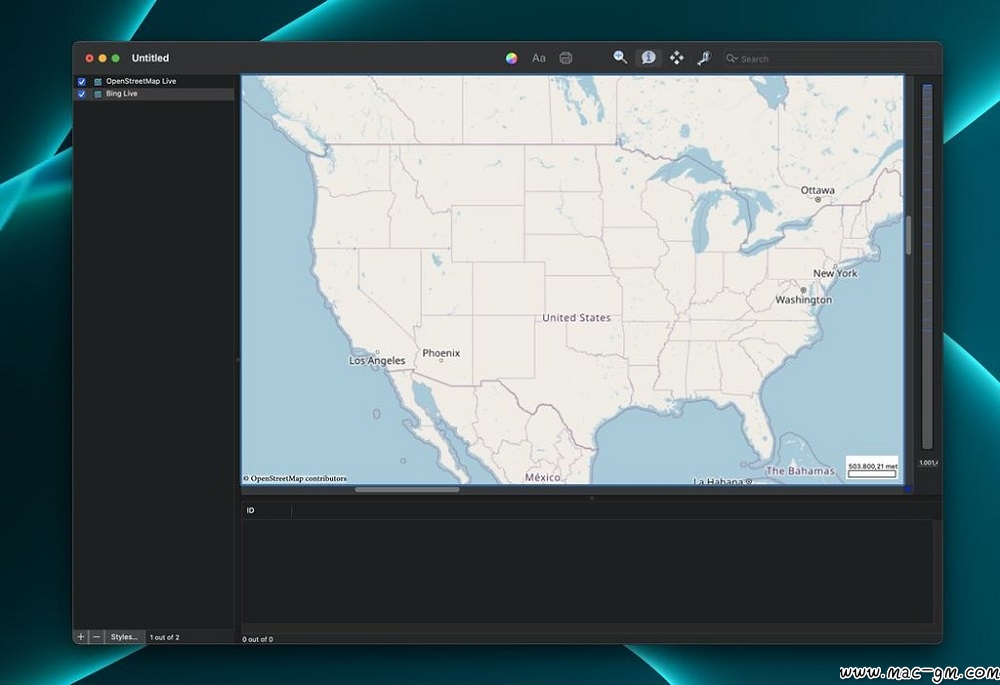Image resolution: width=1000 pixels, height=685 pixels.
Task: Click the '1 out of 2' layer count
Action: tap(165, 637)
